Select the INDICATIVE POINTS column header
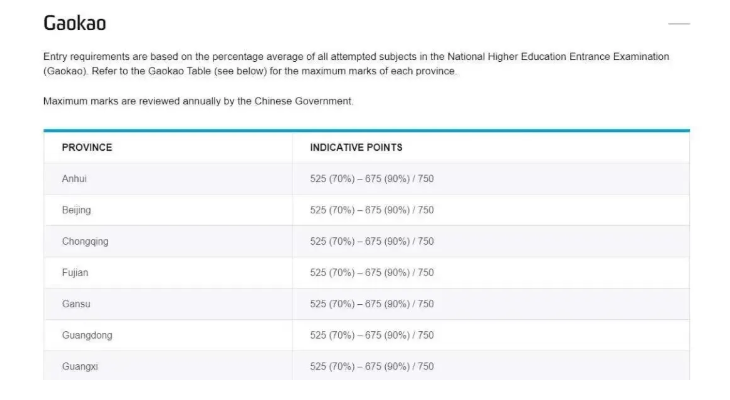Image resolution: width=730 pixels, height=400 pixels. [x=356, y=148]
